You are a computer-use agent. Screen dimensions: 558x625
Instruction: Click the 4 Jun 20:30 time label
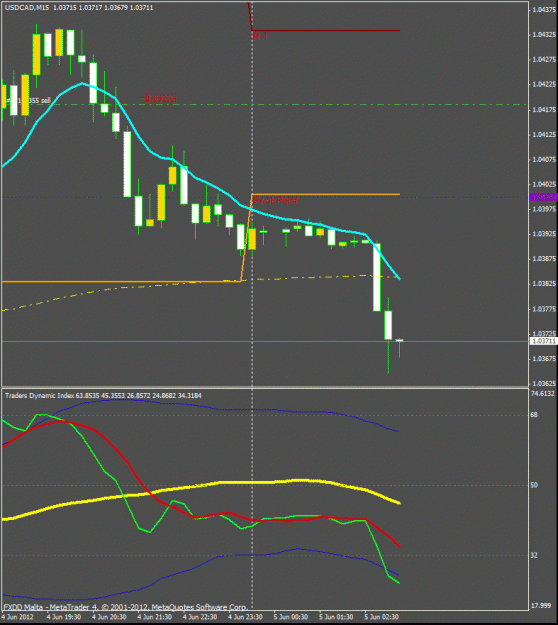tap(109, 617)
